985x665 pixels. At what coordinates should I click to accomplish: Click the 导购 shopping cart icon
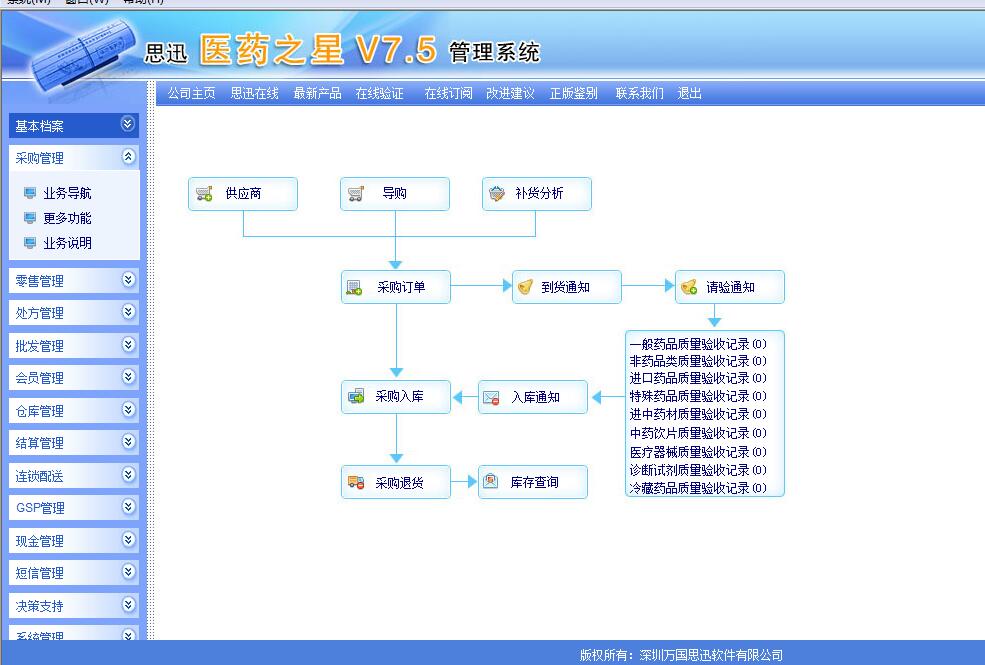356,193
